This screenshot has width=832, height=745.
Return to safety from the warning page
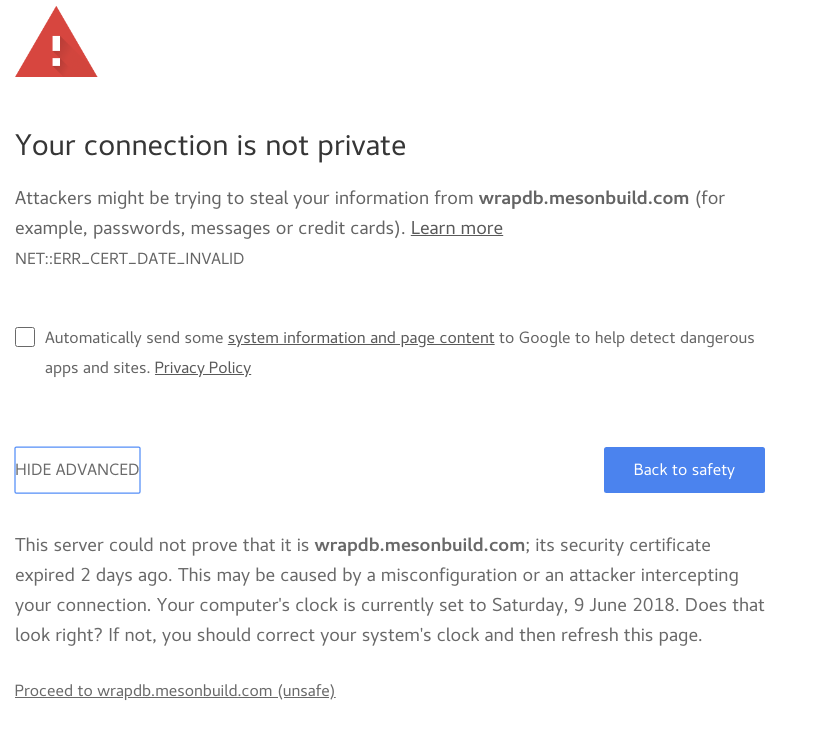click(684, 469)
